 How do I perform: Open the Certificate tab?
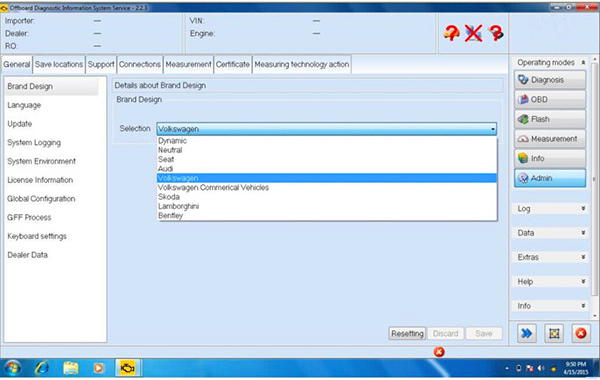(x=232, y=64)
